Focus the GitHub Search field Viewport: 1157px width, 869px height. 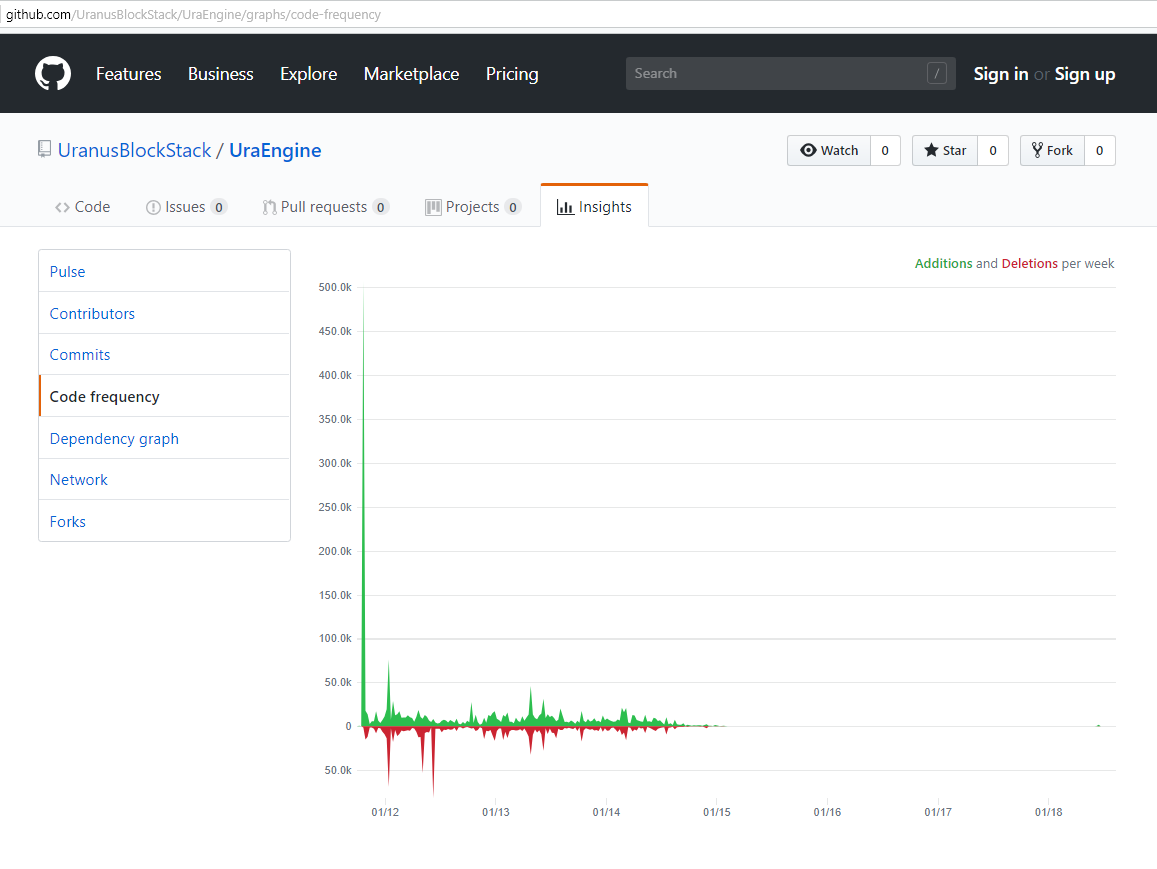[790, 73]
